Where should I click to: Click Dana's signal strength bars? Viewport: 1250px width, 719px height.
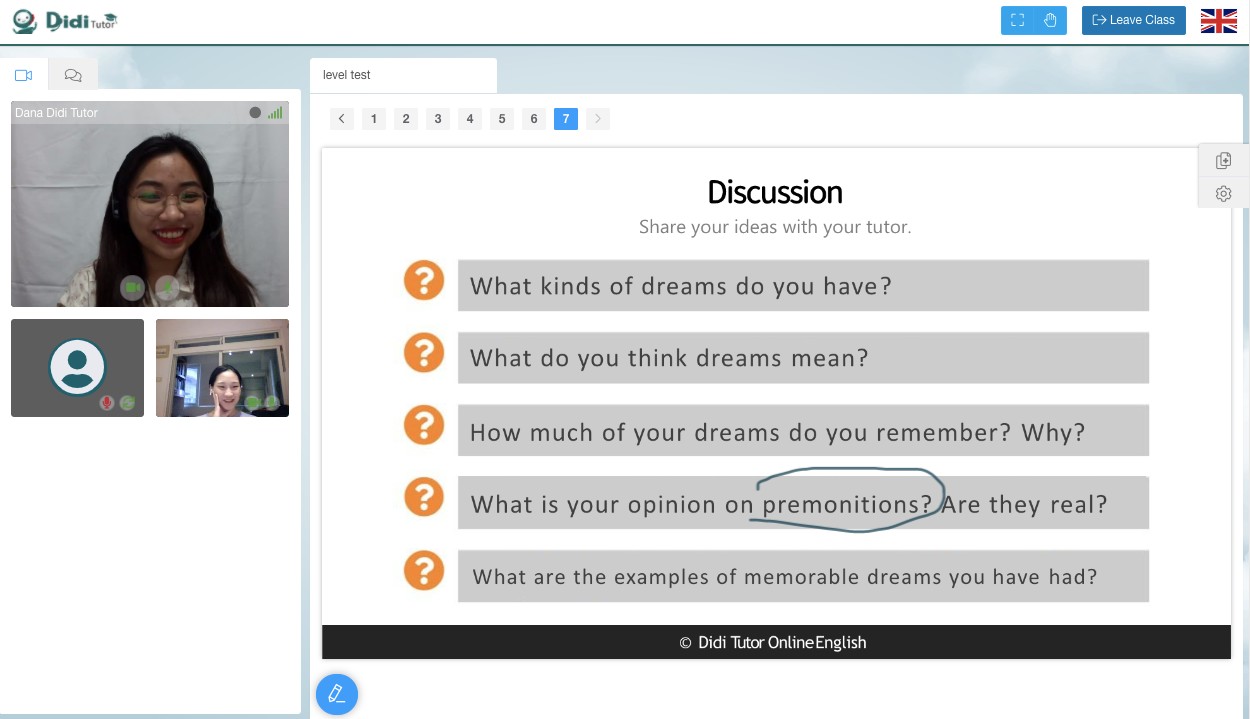pyautogui.click(x=275, y=113)
